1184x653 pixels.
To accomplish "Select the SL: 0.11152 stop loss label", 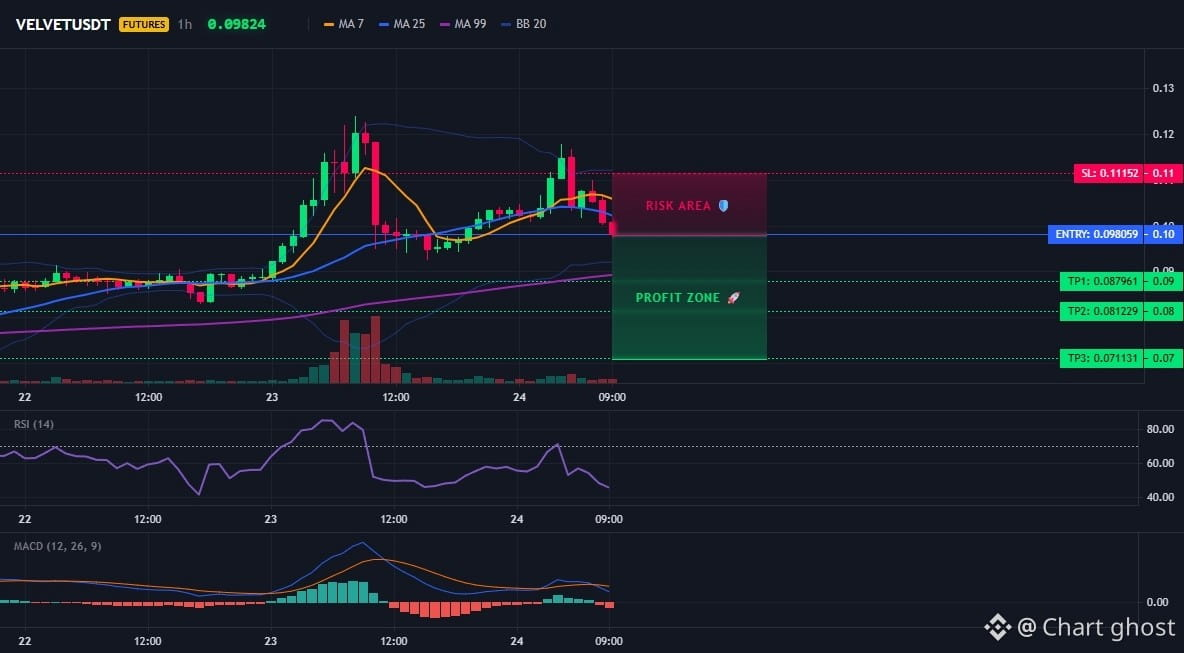I will (1107, 174).
